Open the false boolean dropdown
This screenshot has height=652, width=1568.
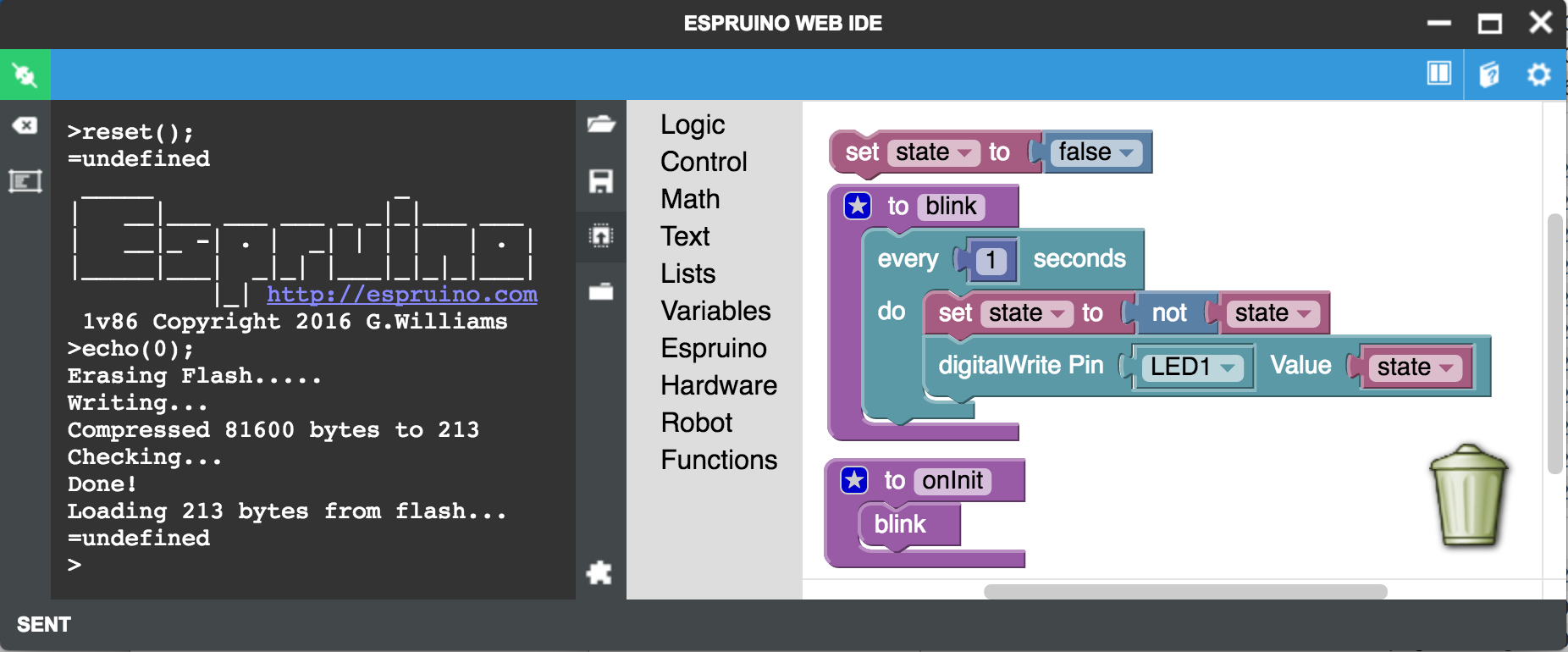tap(1096, 152)
